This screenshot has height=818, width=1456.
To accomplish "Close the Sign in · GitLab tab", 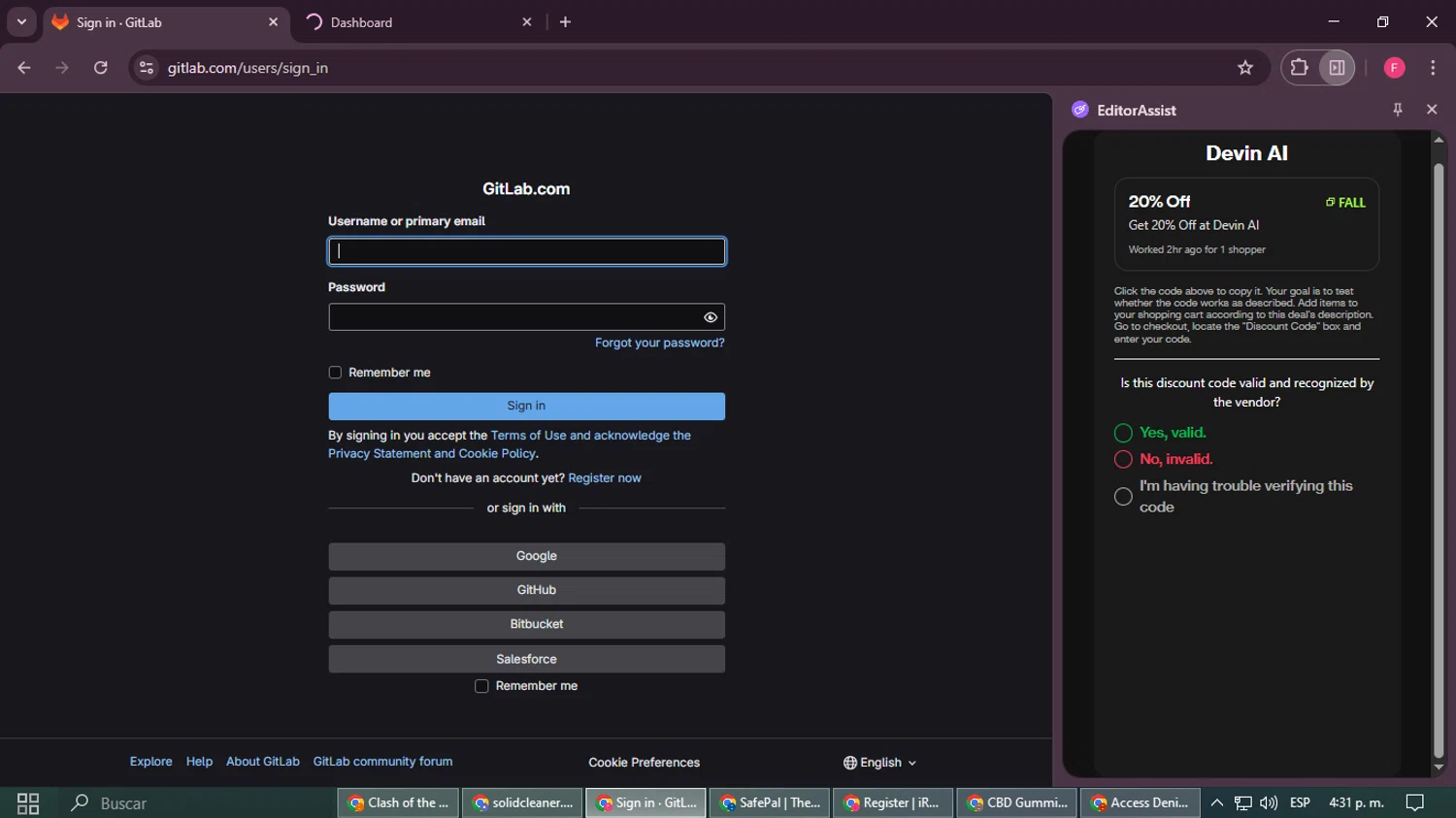I will tap(273, 21).
